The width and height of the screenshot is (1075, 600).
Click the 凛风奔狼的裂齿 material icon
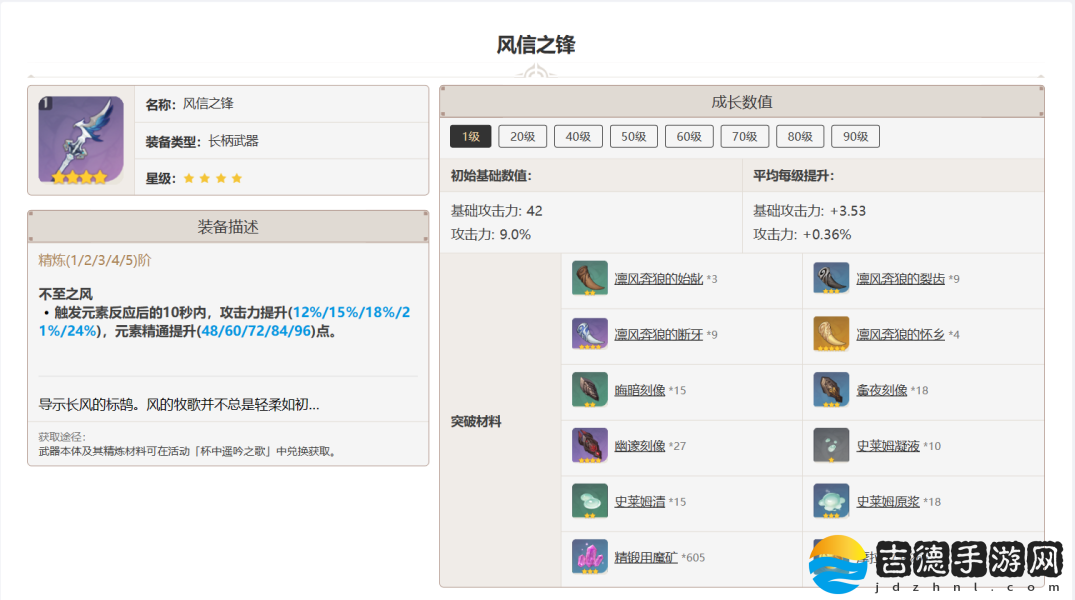pyautogui.click(x=831, y=278)
